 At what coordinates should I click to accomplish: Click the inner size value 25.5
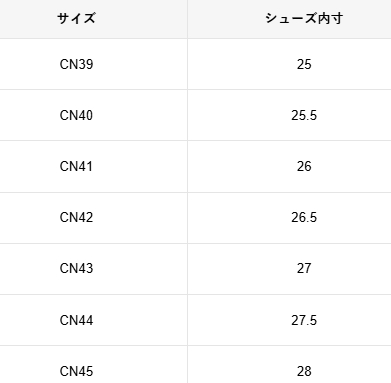(x=304, y=115)
